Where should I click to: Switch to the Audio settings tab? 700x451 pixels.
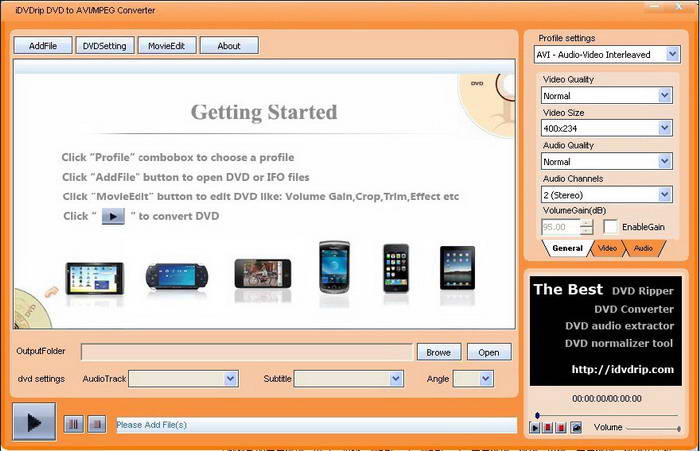(x=643, y=248)
